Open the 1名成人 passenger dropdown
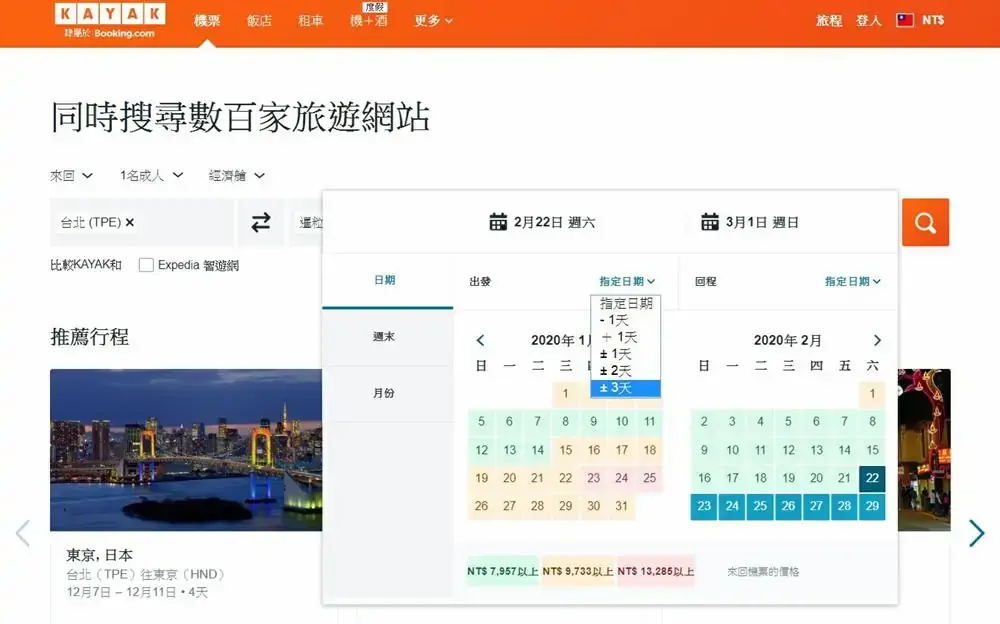 tap(148, 175)
